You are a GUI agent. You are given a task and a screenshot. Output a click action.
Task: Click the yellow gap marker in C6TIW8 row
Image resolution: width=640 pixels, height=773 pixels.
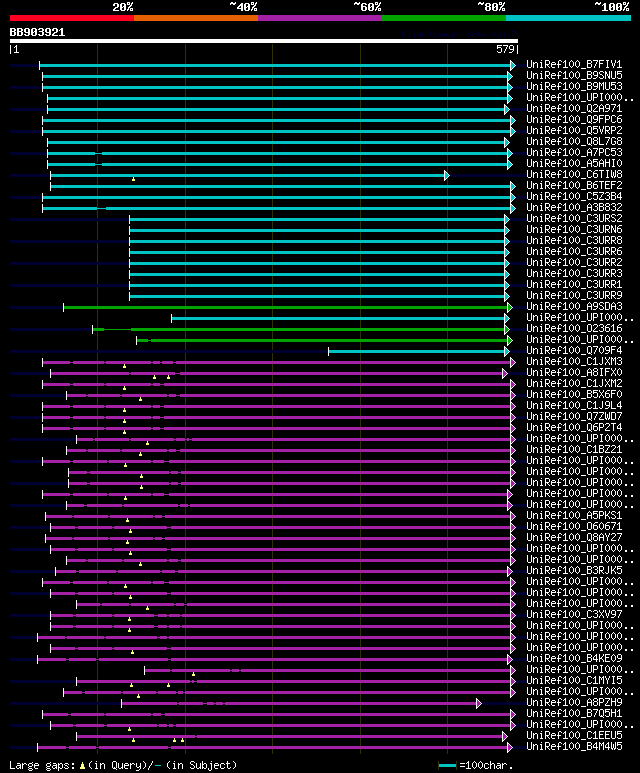[x=134, y=179]
